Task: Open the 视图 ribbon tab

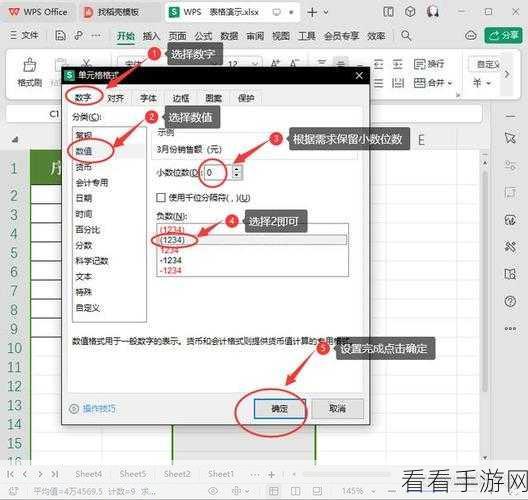Action: tap(281, 36)
